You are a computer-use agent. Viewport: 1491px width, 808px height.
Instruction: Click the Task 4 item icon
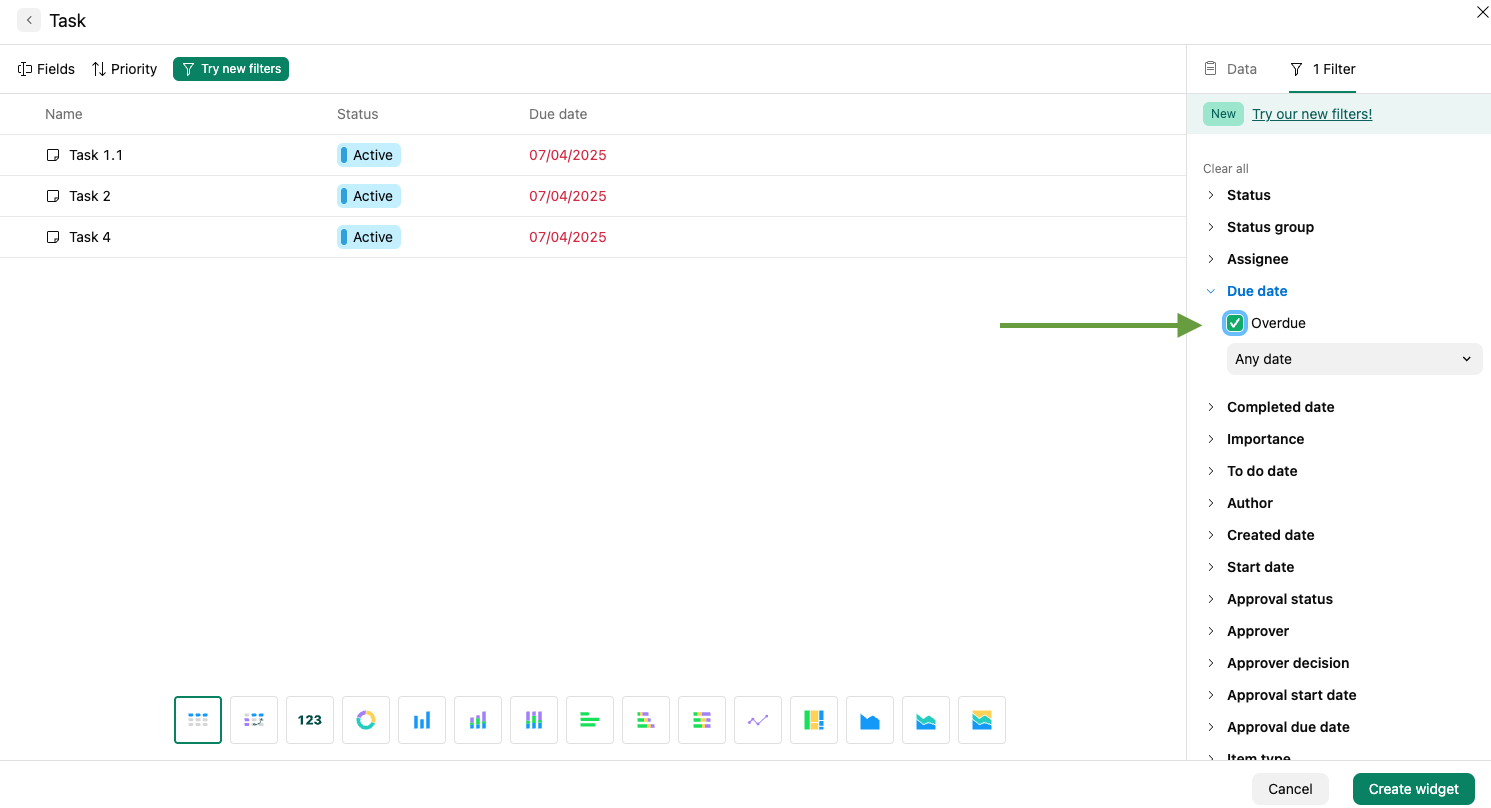(x=53, y=237)
